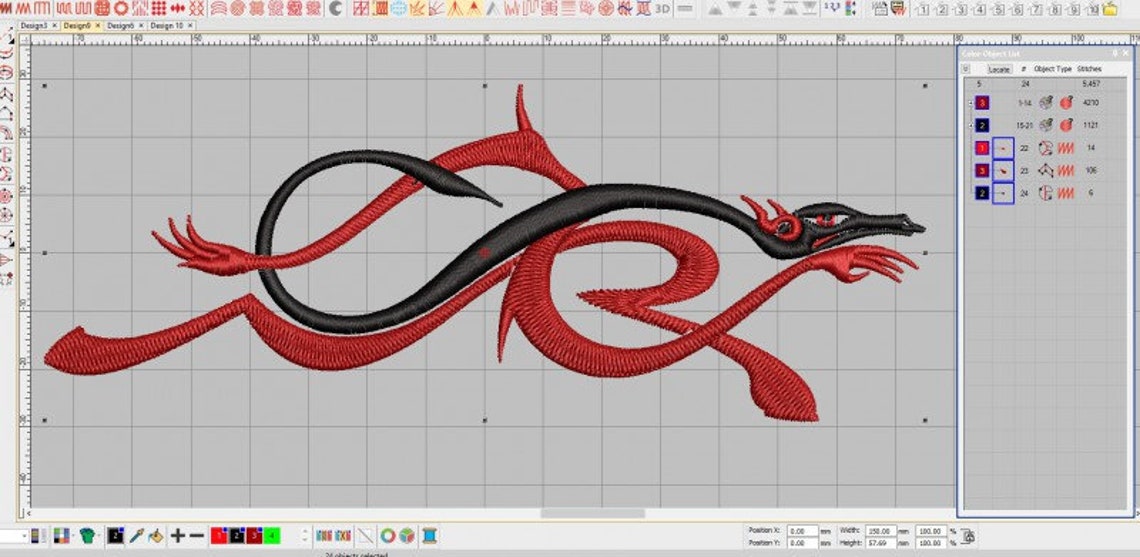
Task: Click the blue thread spool icon
Action: click(429, 537)
